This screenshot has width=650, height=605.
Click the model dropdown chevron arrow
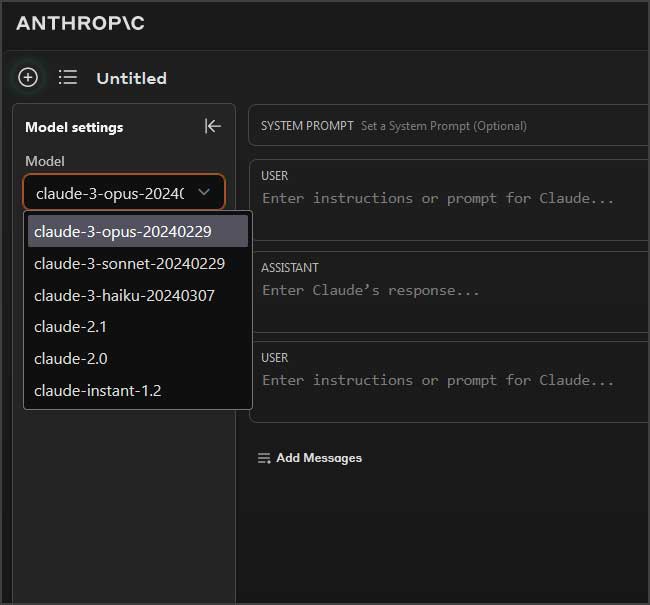tap(204, 192)
